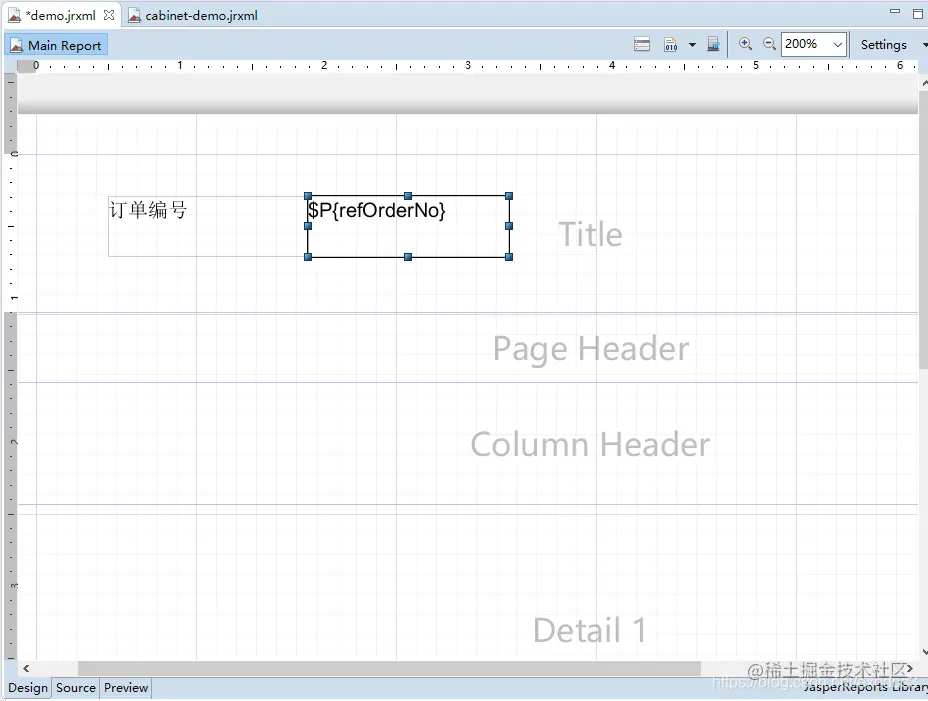928x701 pixels.
Task: Select the $P{refOrderNo} text field
Action: pyautogui.click(x=408, y=226)
